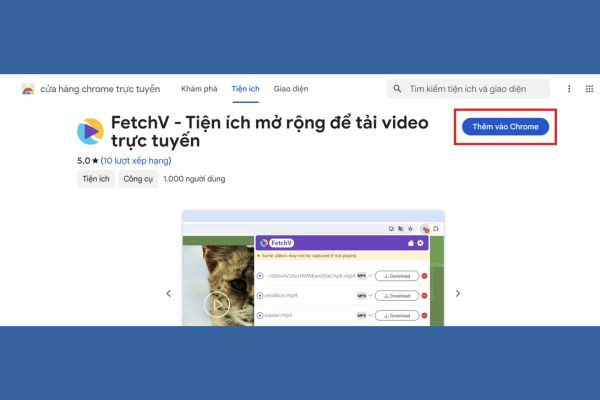
Task: Open the Google apps grid icon
Action: click(589, 89)
